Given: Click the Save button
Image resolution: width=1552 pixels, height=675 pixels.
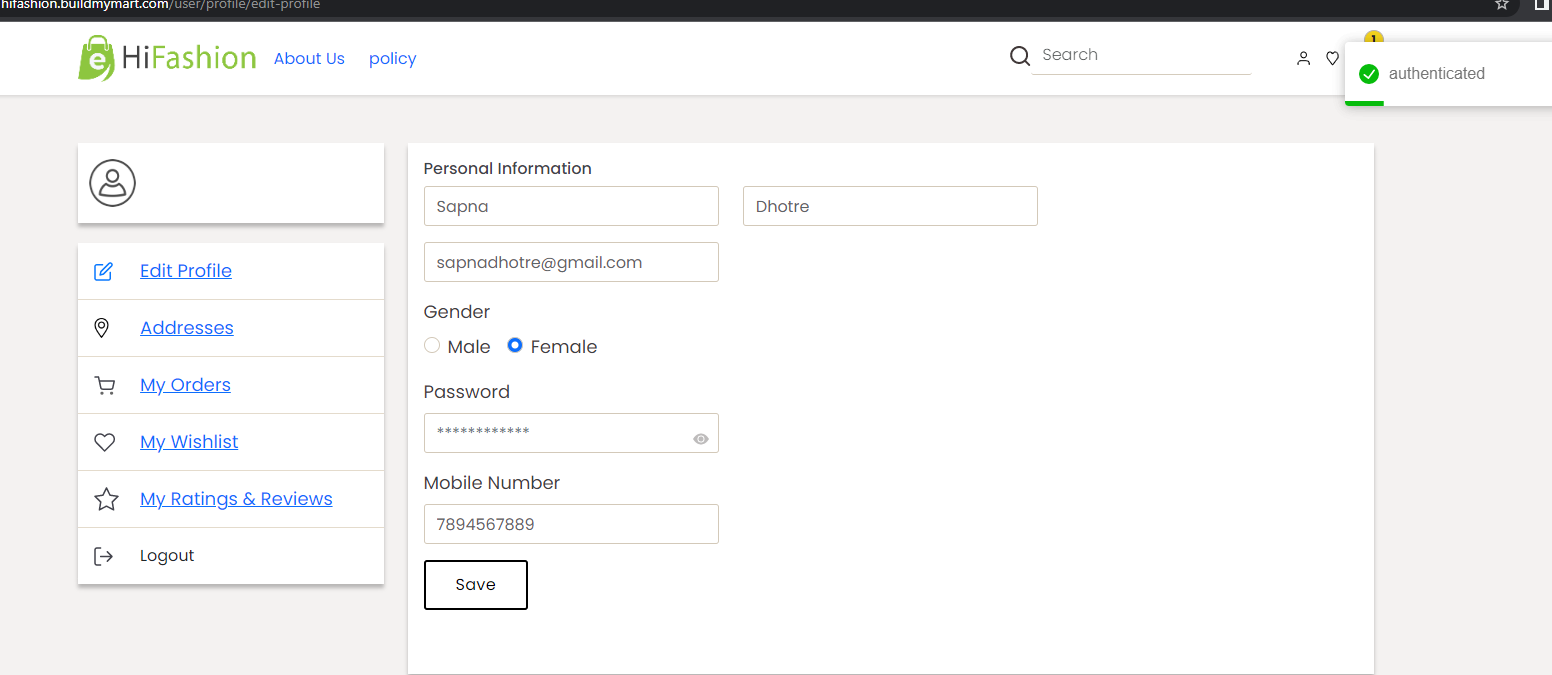Looking at the screenshot, I should point(476,585).
